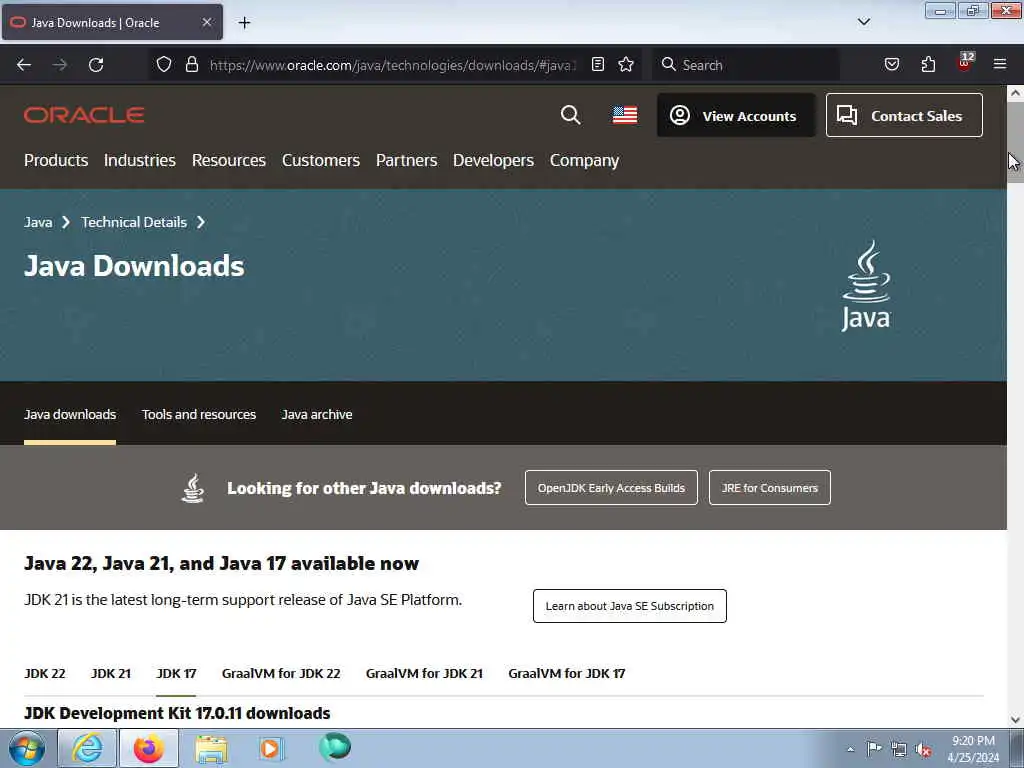The height and width of the screenshot is (768, 1024).
Task: Switch to Java archive tab
Action: pyautogui.click(x=317, y=414)
